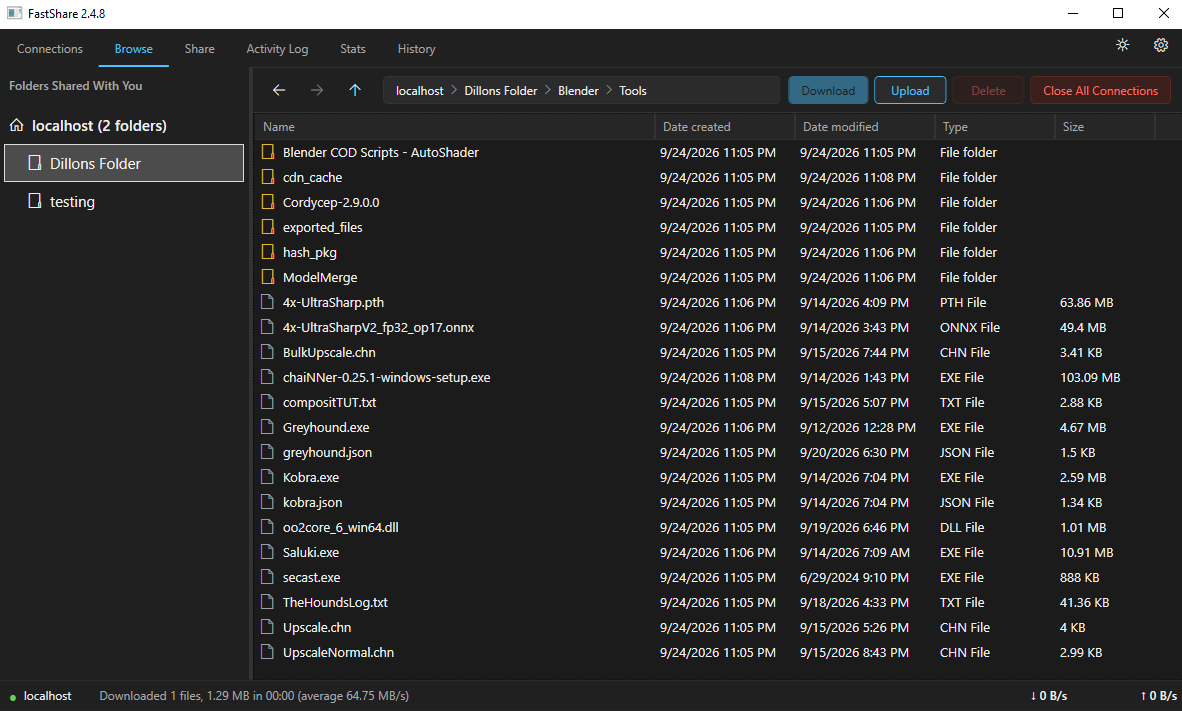Click the download status message in status bar
The width and height of the screenshot is (1182, 711).
coord(254,695)
